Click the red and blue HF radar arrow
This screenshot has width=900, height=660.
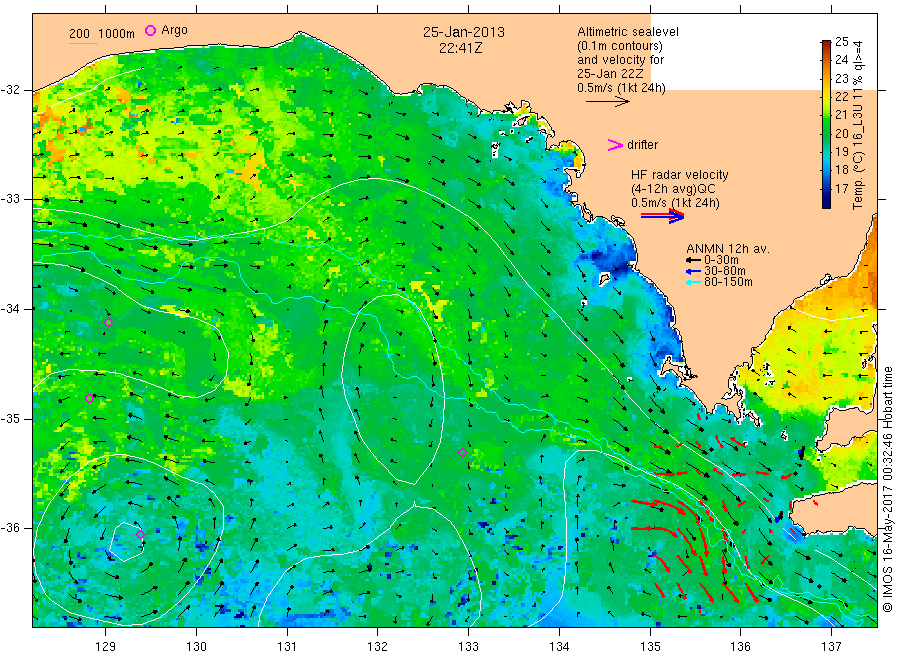pyautogui.click(x=662, y=216)
